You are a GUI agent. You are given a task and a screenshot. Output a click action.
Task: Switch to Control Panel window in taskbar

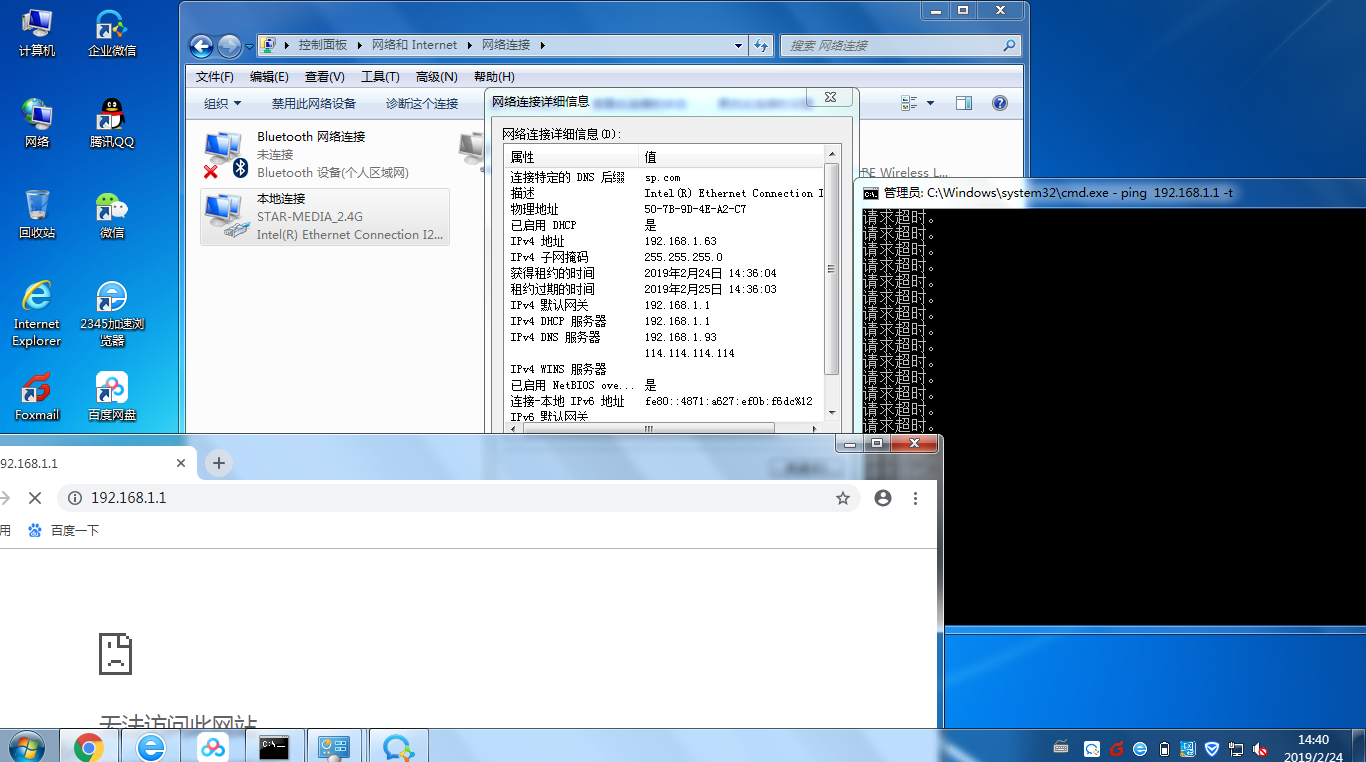[x=334, y=746]
